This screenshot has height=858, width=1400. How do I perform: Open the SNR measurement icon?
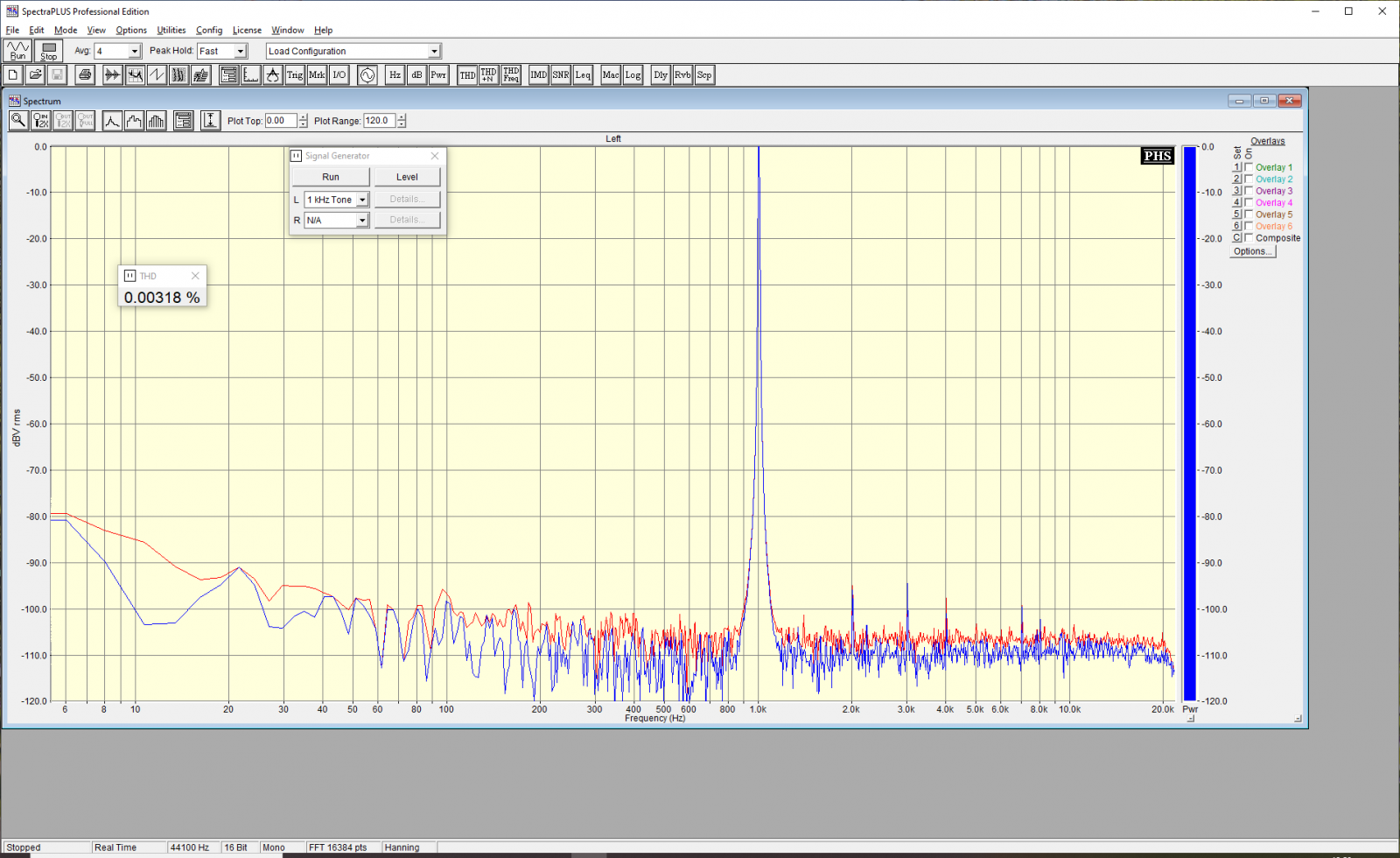tap(560, 75)
